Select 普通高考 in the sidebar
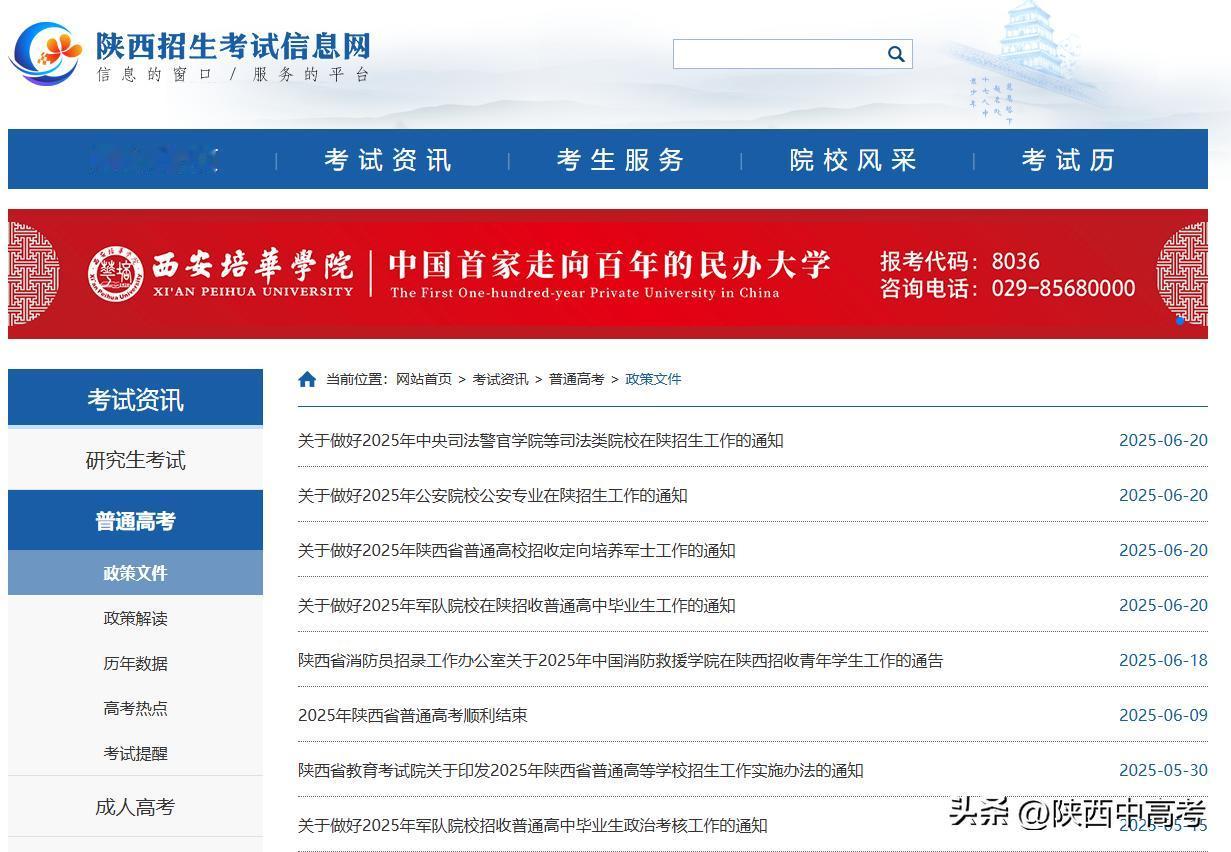Image resolution: width=1231 pixels, height=852 pixels. (x=135, y=521)
